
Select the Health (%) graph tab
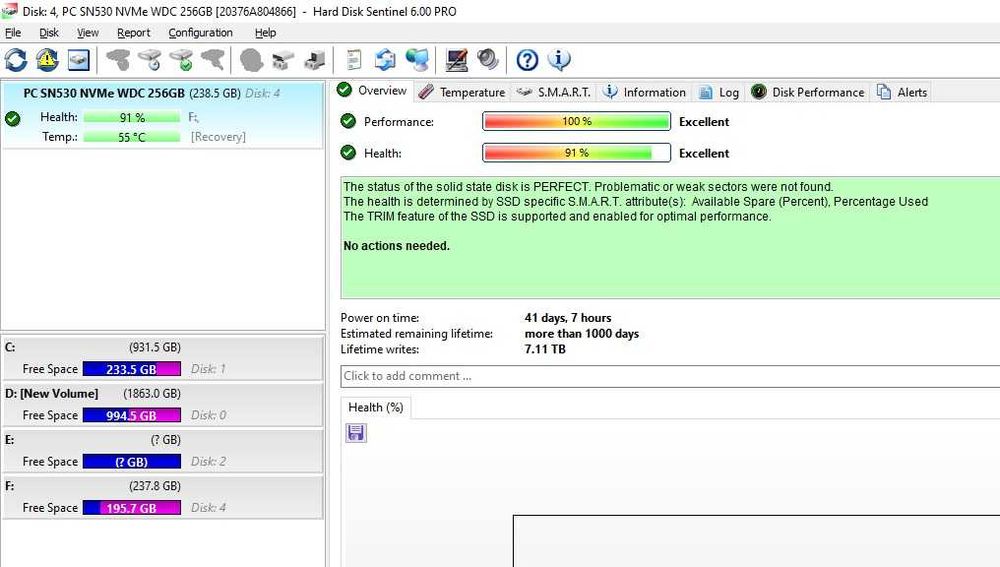376,408
